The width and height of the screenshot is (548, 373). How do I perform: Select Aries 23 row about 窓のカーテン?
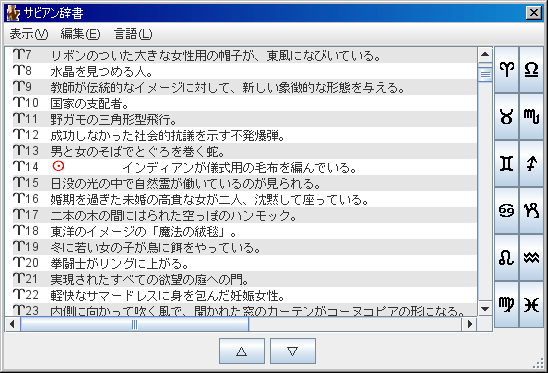pos(245,310)
